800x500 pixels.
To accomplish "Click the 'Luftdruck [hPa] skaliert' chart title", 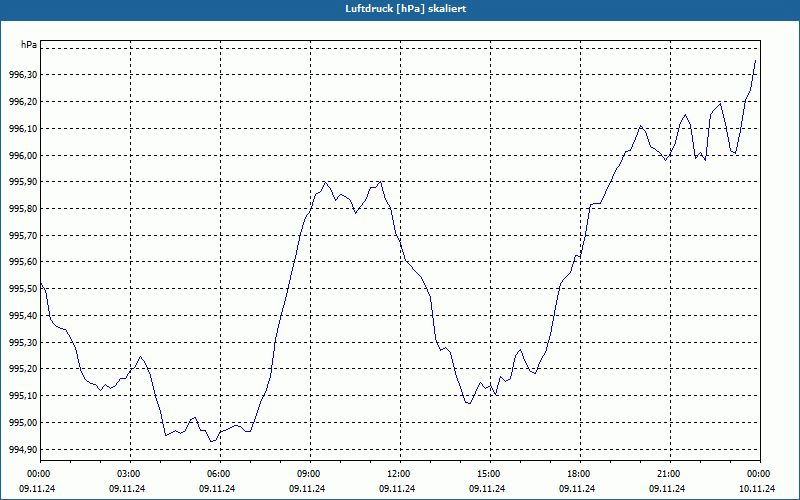I will pyautogui.click(x=406, y=9).
